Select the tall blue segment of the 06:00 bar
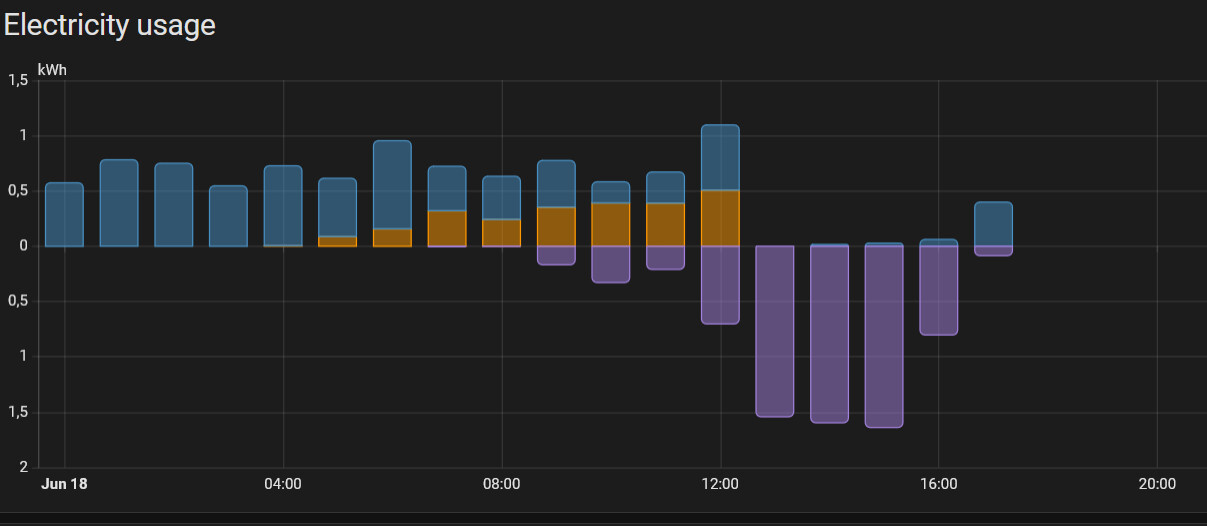Viewport: 1207px width, 526px height. pos(392,184)
